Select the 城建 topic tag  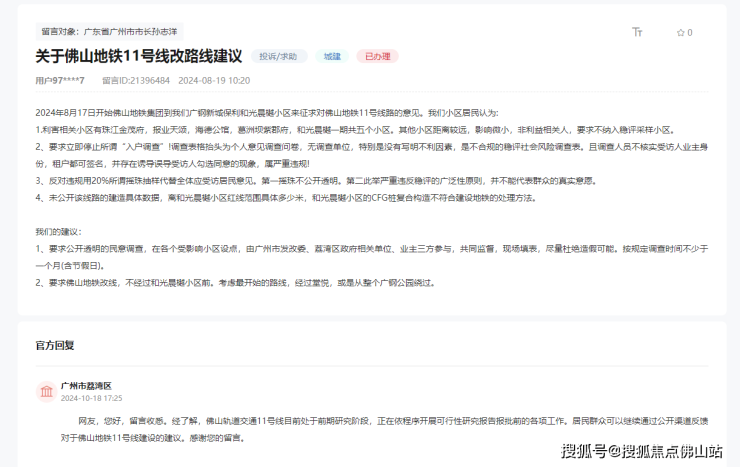pos(332,57)
